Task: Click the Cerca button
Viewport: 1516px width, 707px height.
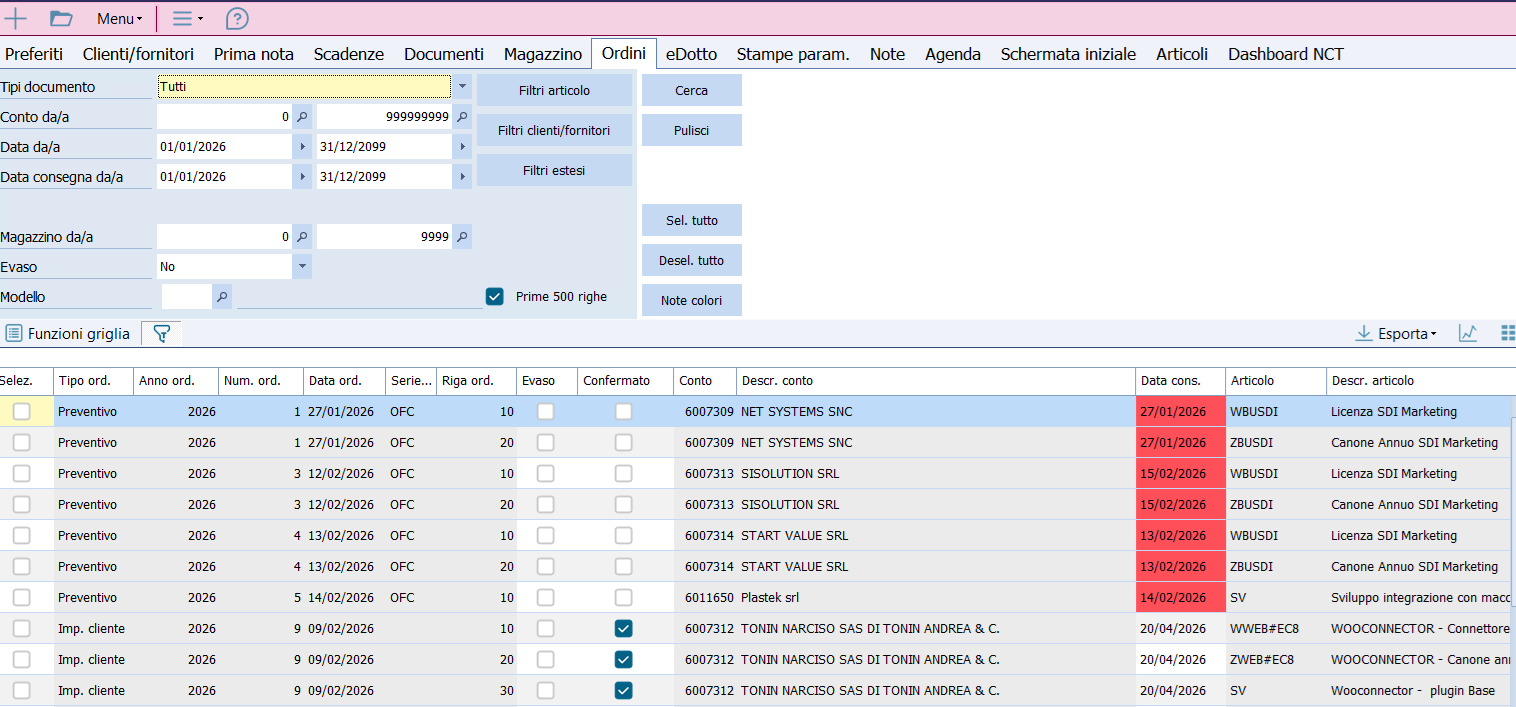Action: (691, 90)
